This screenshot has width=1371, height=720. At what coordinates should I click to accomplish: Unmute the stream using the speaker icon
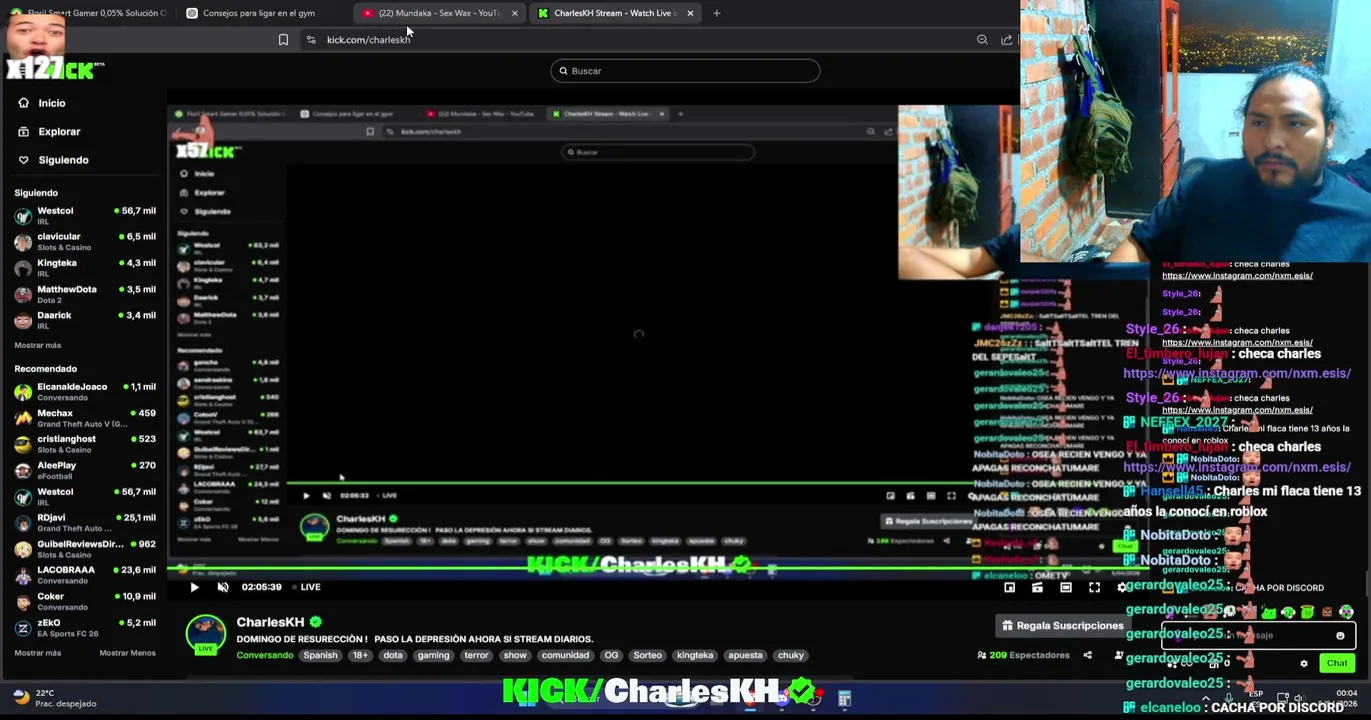223,587
